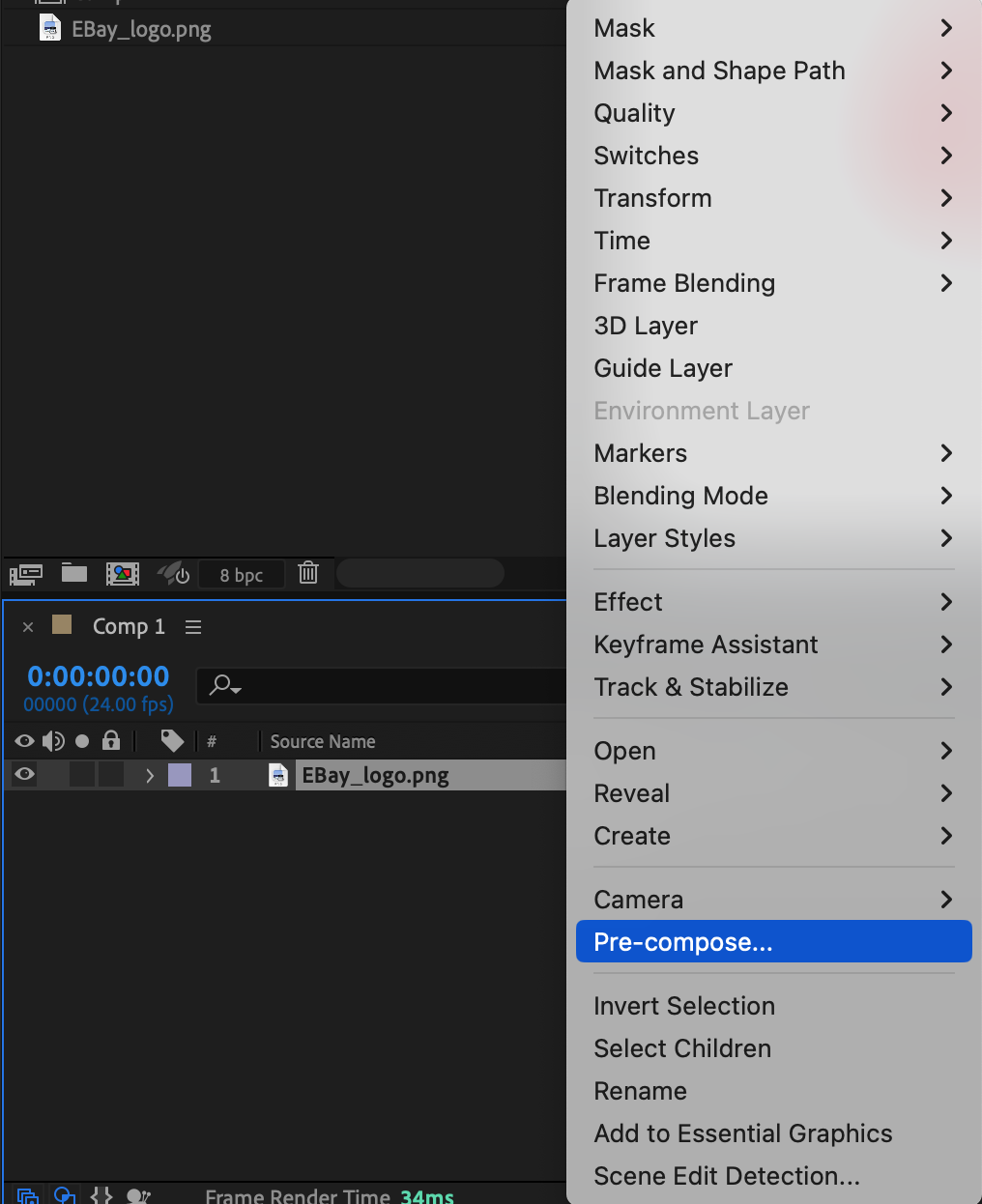Viewport: 982px width, 1204px height.
Task: Click the snail render time icon
Action: pos(138,1196)
